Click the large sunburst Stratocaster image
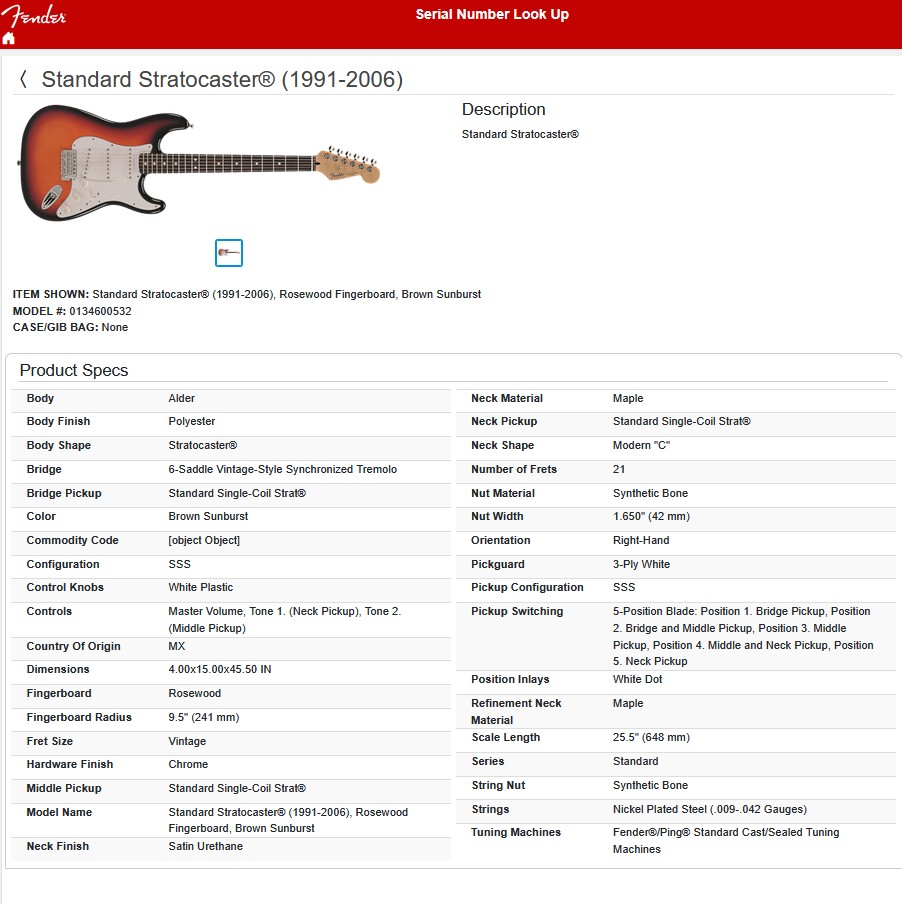This screenshot has height=904, width=902. click(199, 163)
